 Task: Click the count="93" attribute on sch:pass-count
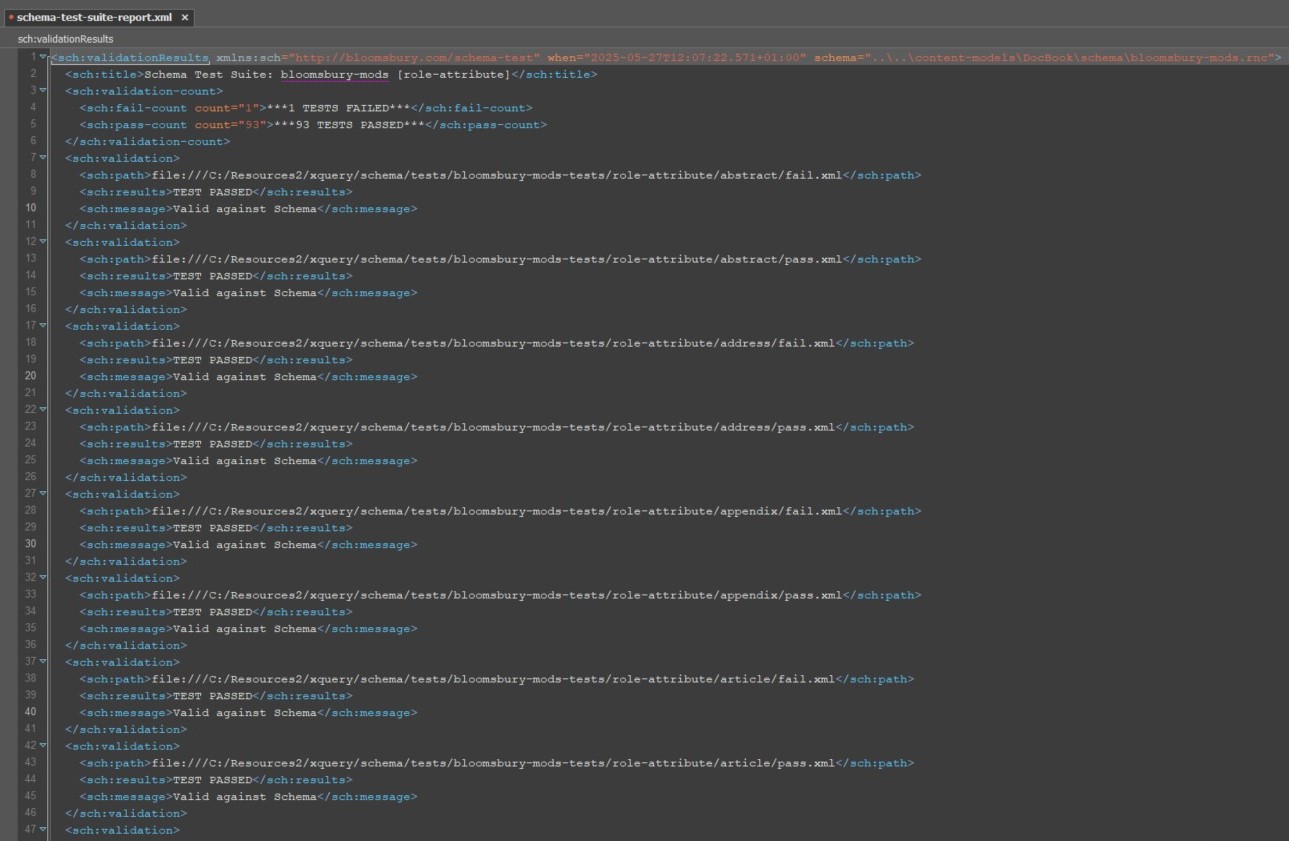point(230,125)
